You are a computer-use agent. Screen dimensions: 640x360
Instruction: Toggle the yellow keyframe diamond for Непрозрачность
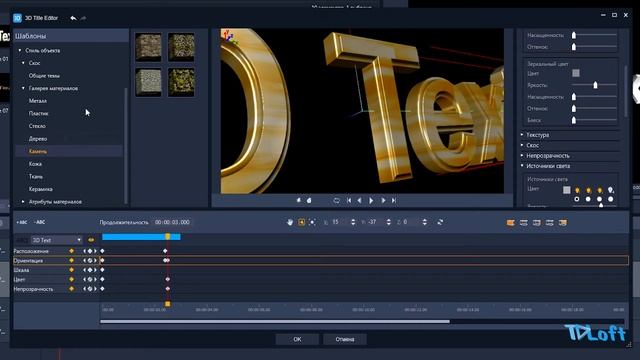pyautogui.click(x=71, y=289)
